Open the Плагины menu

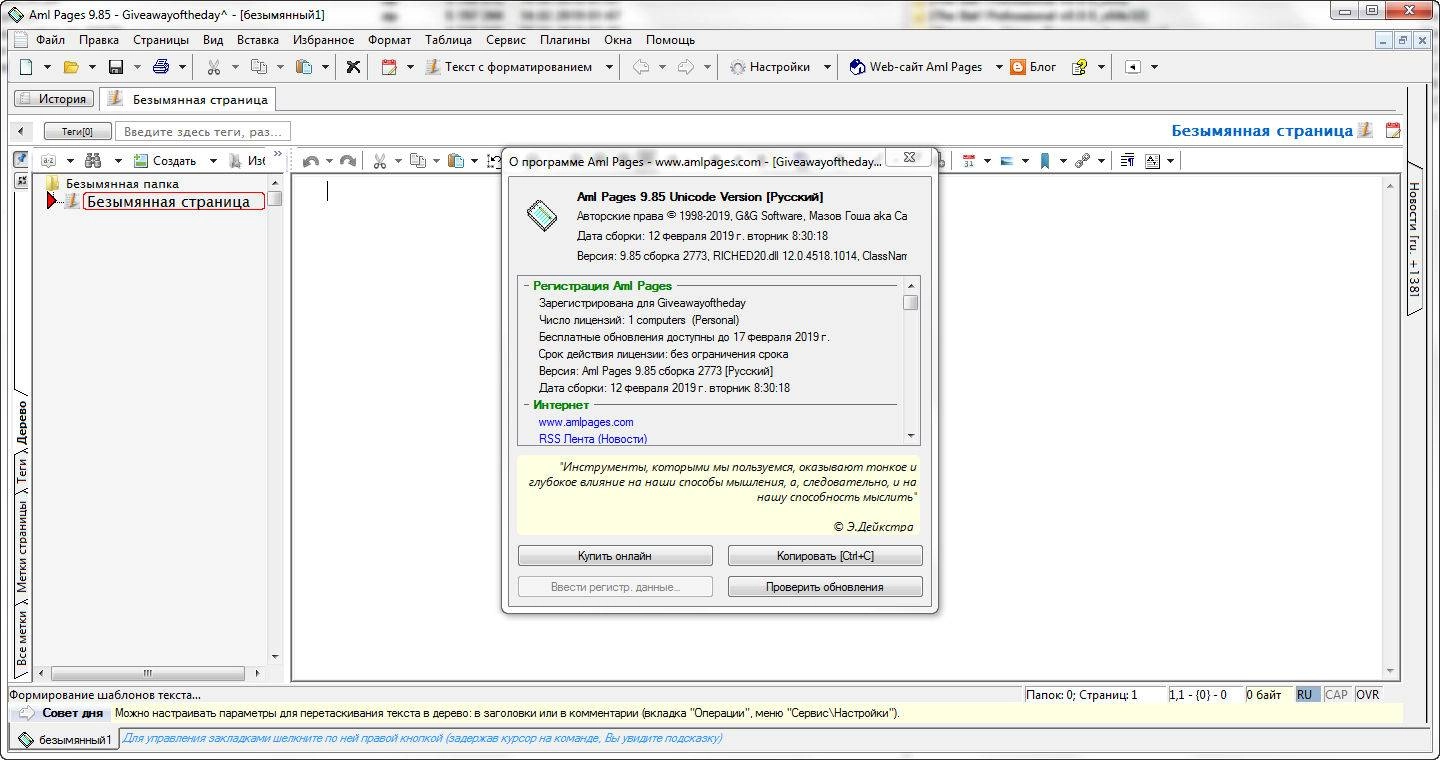(x=564, y=40)
